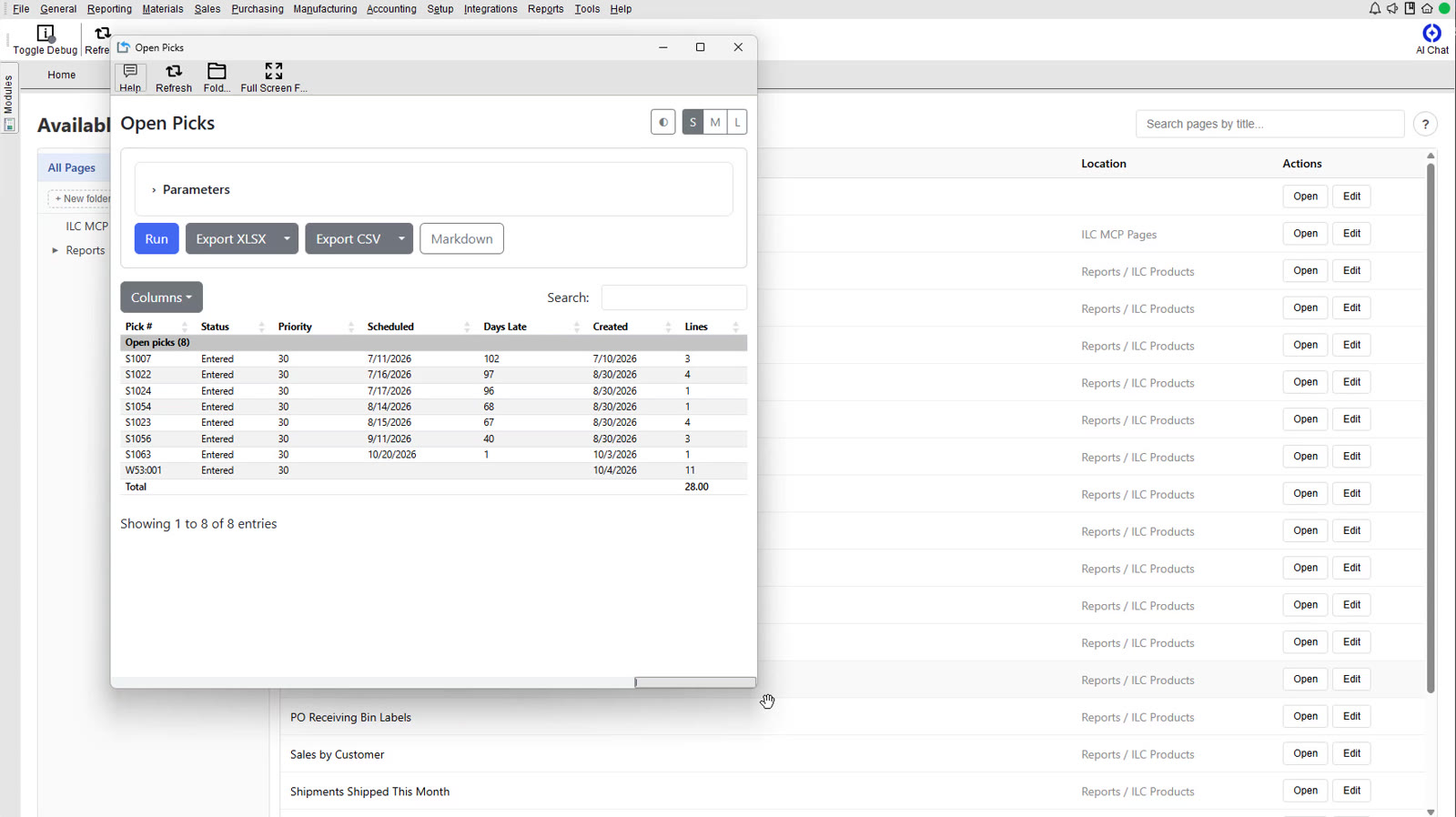Viewport: 1456px width, 817px height.
Task: Open the Manufacturing menu
Action: point(325,9)
